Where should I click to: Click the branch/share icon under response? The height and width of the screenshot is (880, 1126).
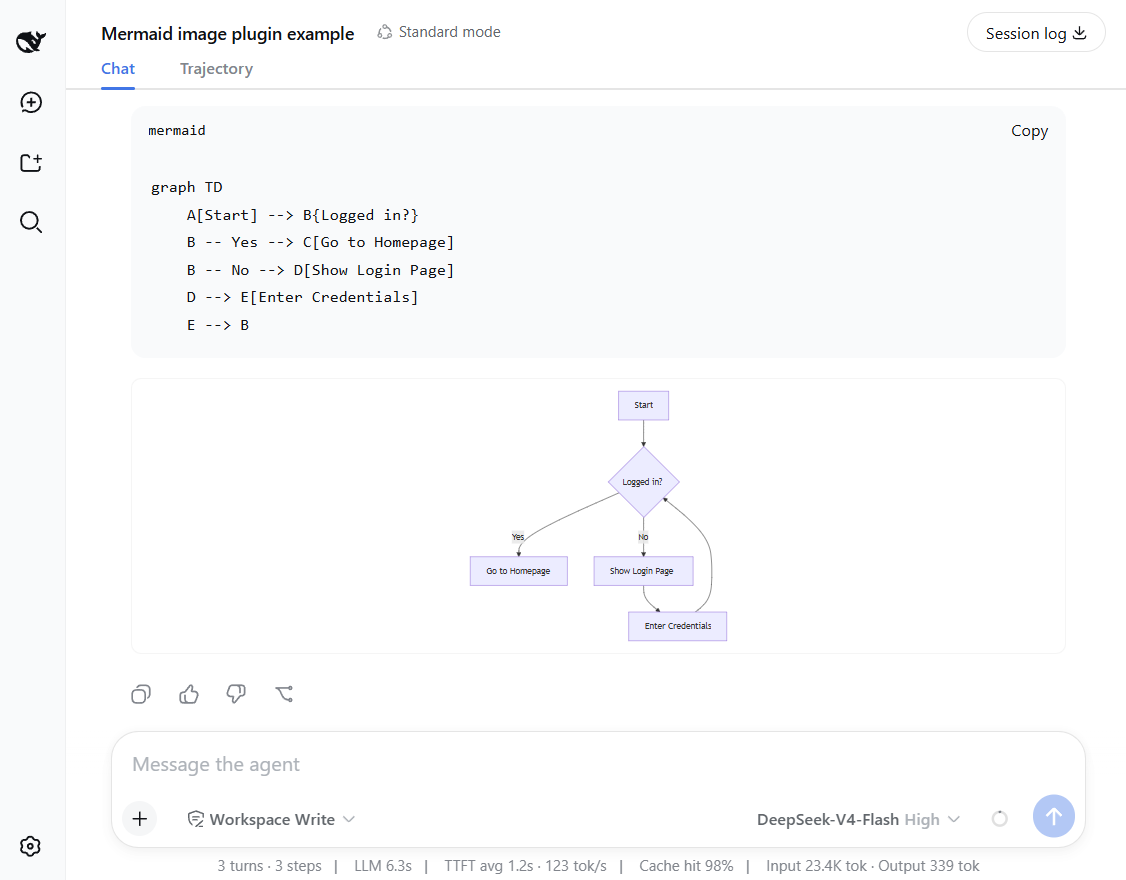coord(284,694)
